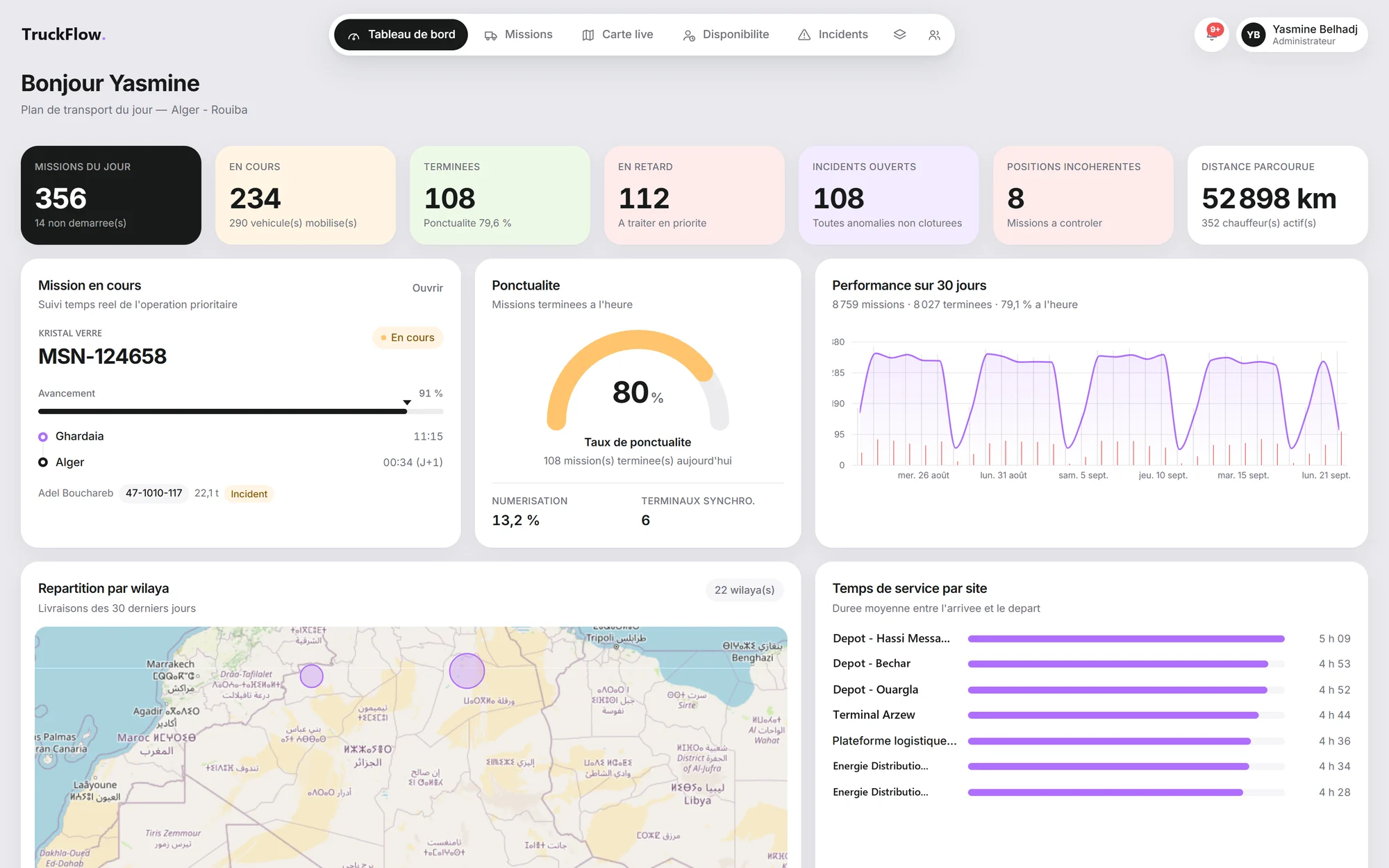Click the Avancement progress bar
The height and width of the screenshot is (868, 1389).
click(x=240, y=412)
